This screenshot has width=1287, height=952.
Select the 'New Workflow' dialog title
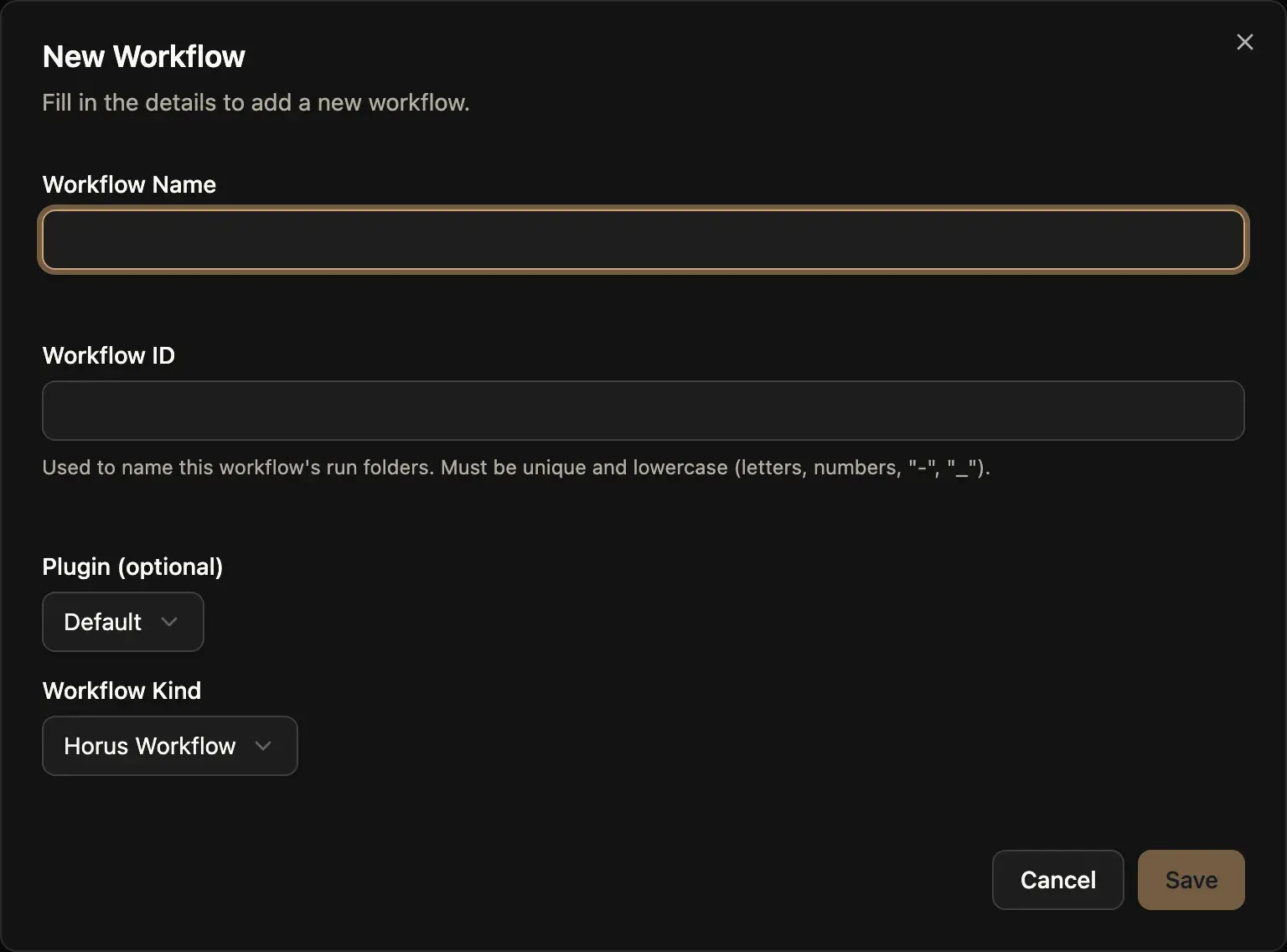(x=144, y=56)
